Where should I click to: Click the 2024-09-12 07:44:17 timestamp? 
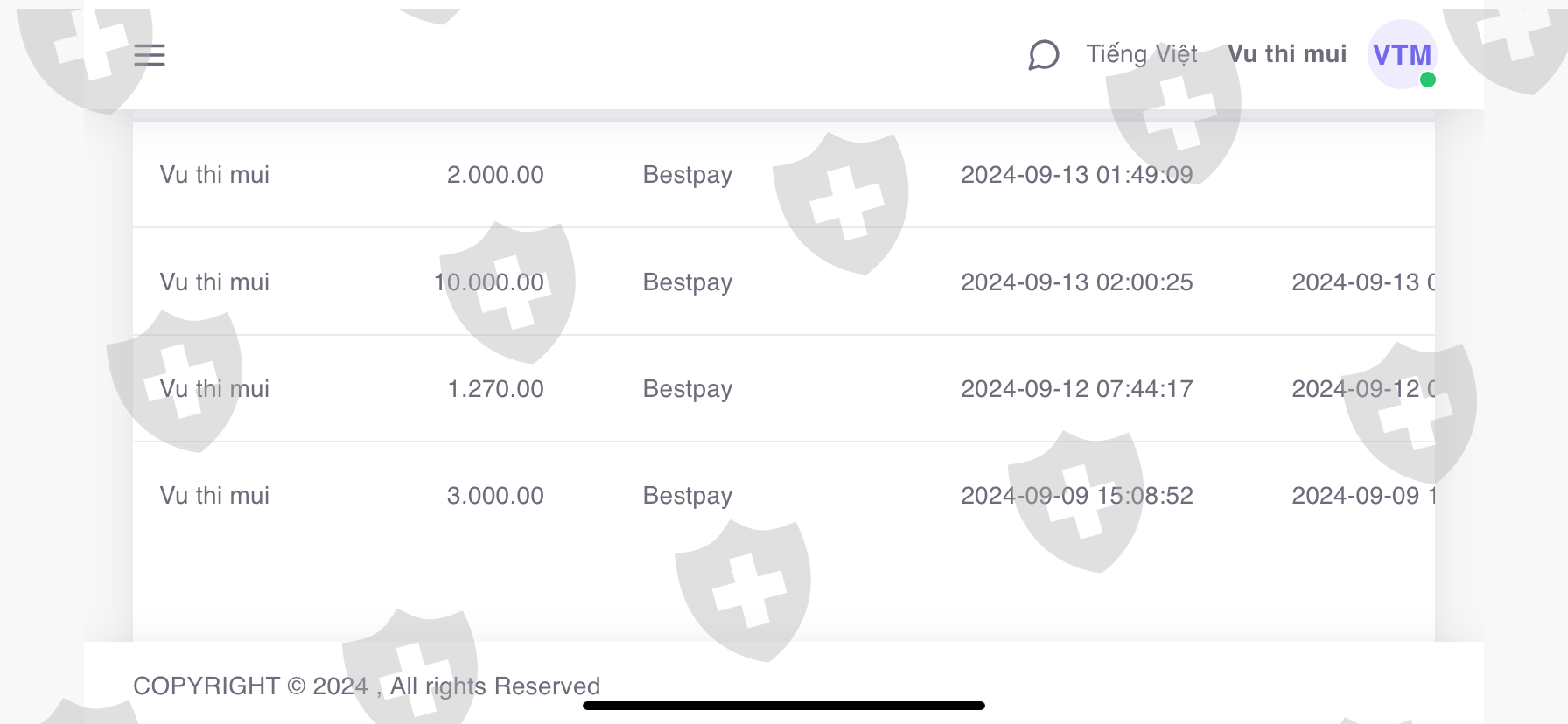(x=1076, y=389)
